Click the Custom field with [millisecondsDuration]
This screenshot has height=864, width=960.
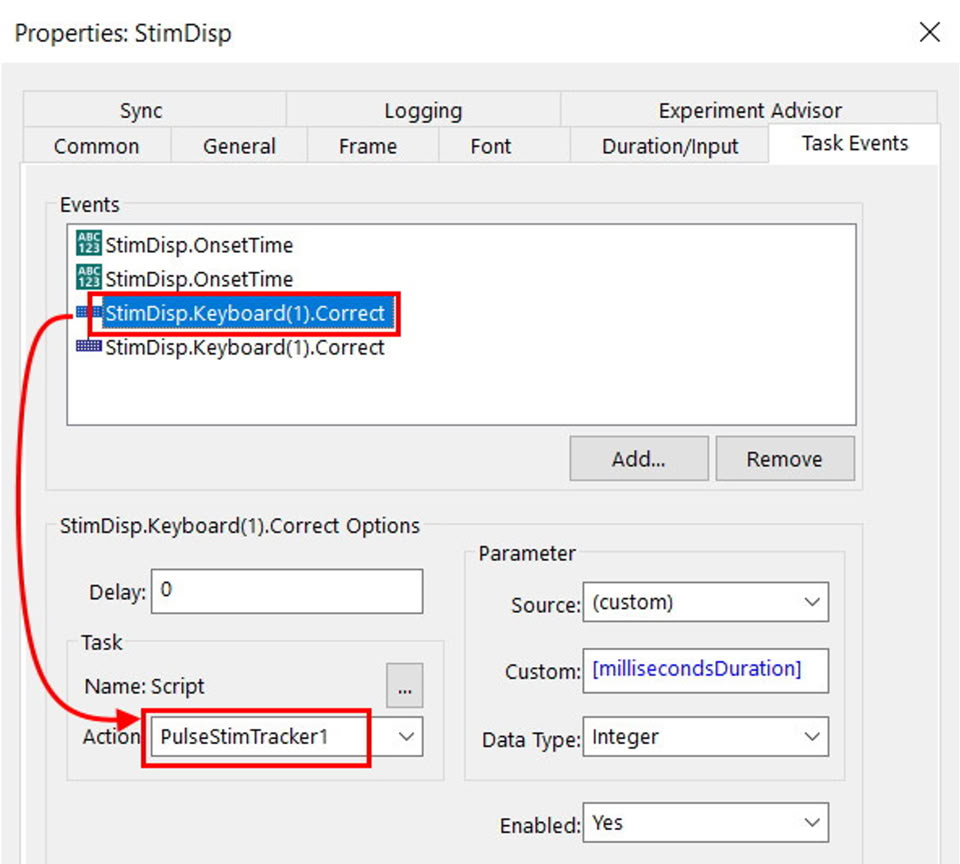[x=705, y=670]
